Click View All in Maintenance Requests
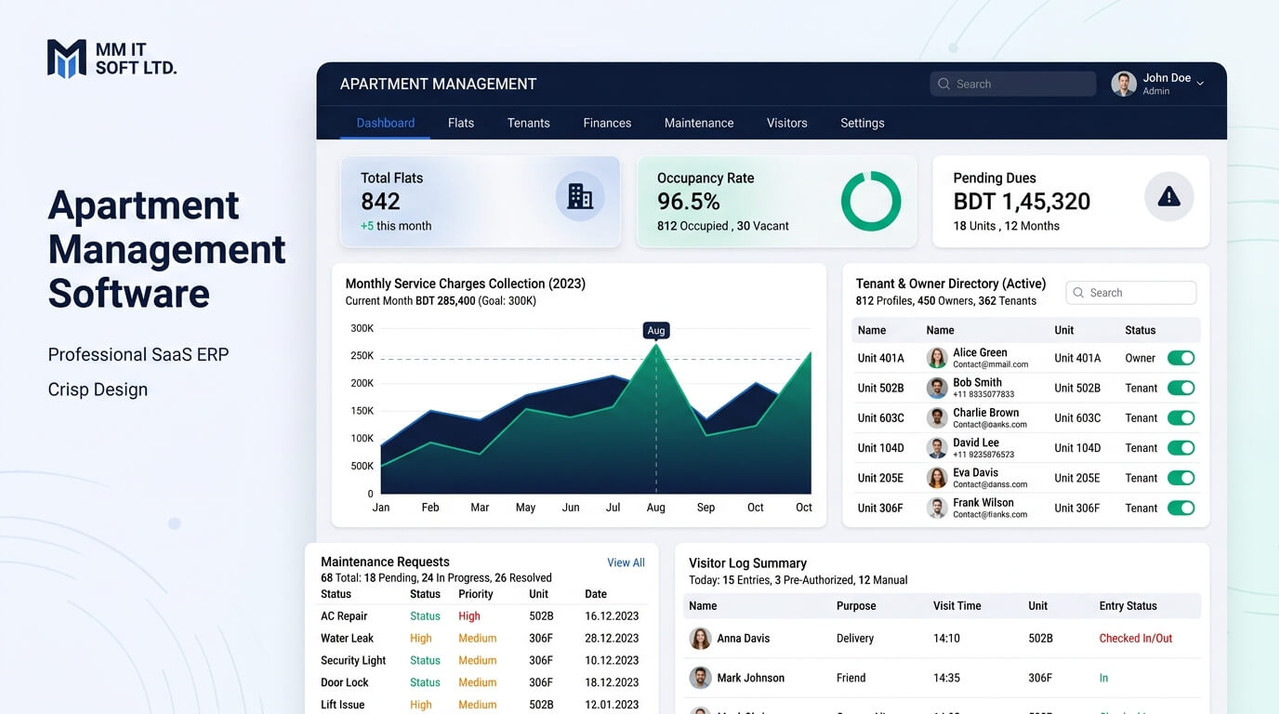 (626, 563)
